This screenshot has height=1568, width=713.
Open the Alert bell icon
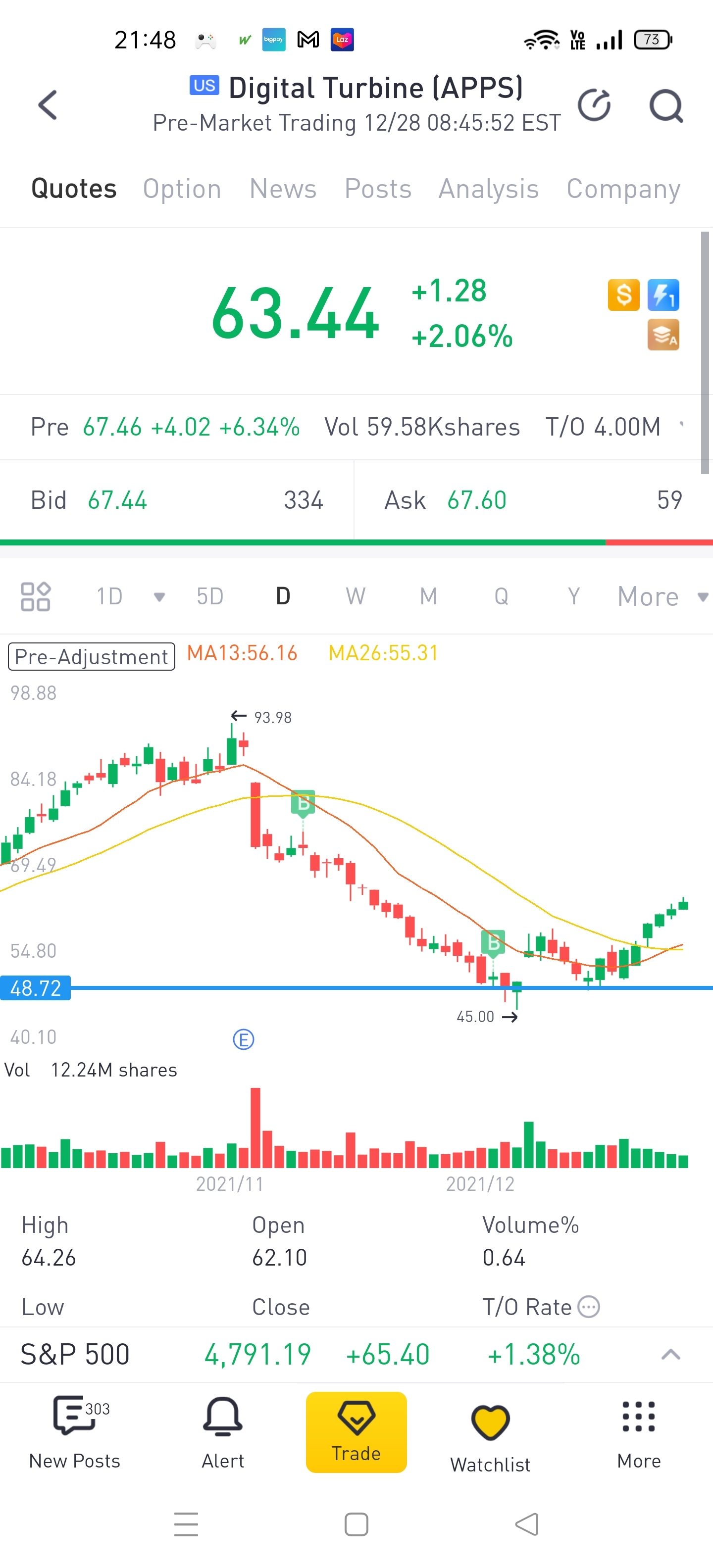223,1417
